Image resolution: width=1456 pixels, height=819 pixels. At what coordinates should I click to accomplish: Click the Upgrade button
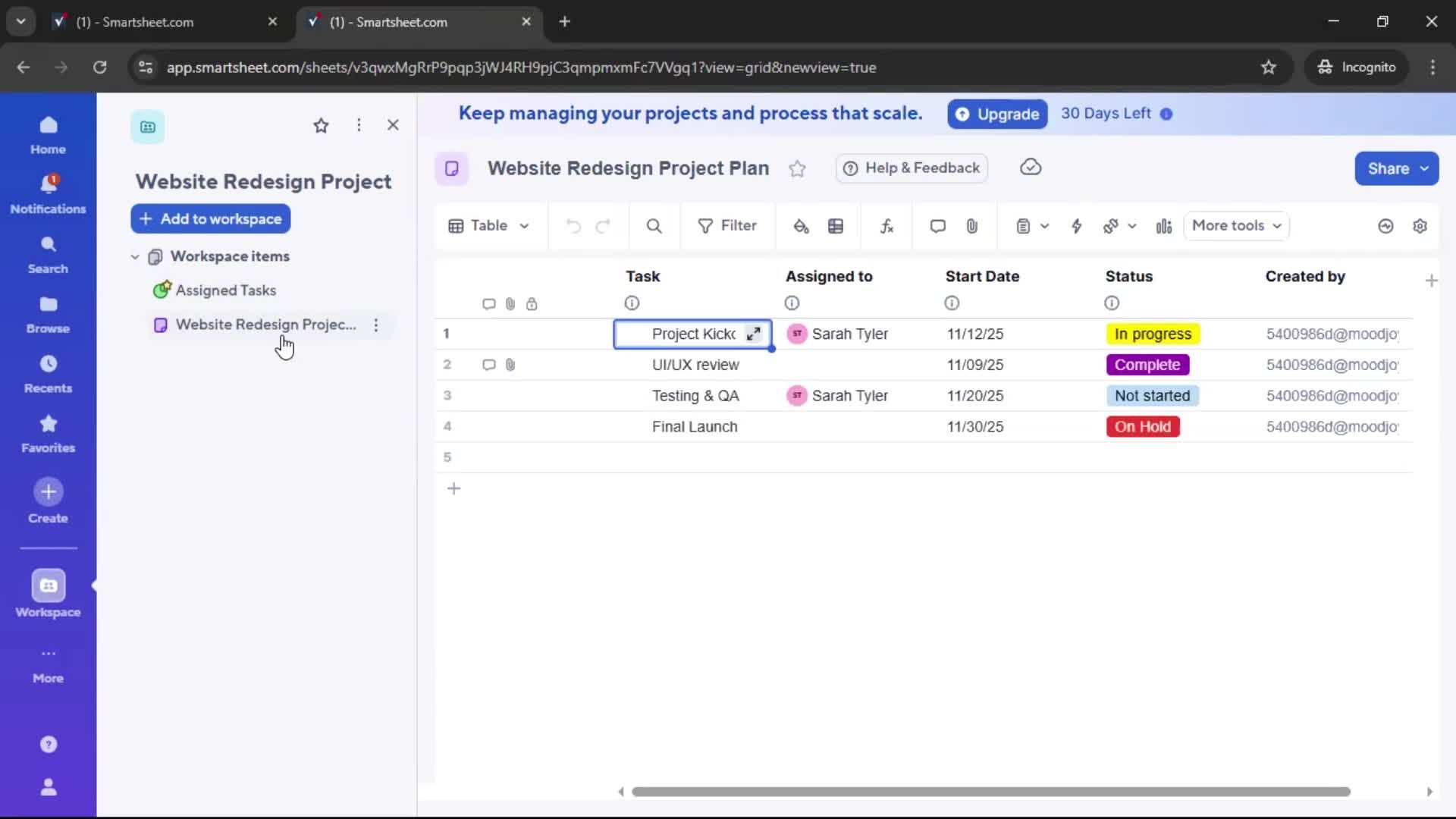pos(997,114)
